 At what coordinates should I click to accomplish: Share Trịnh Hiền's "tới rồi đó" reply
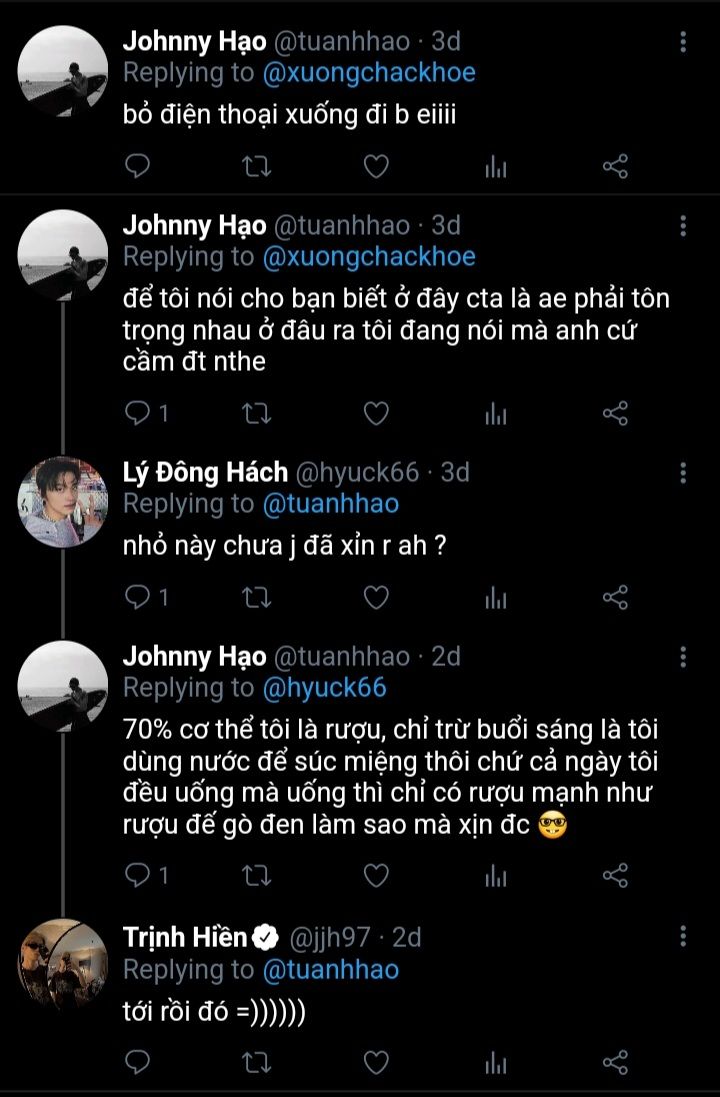pyautogui.click(x=615, y=1061)
